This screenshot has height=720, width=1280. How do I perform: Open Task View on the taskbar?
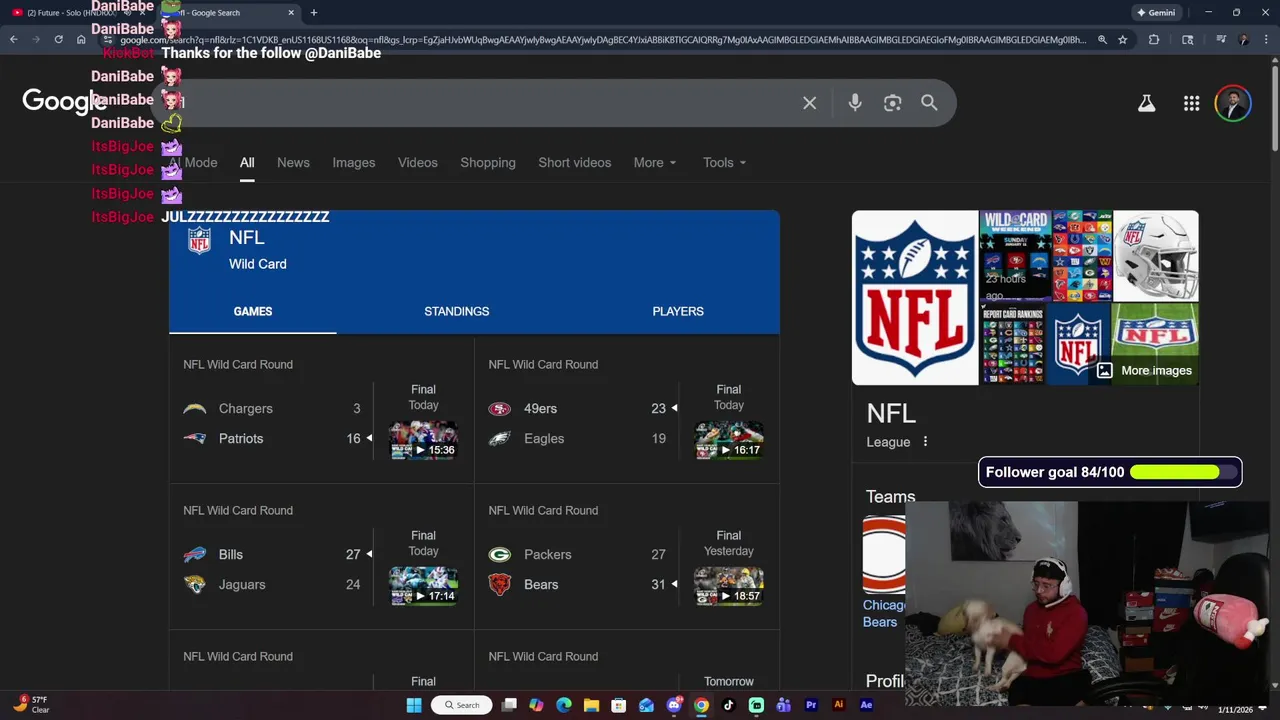tap(509, 705)
